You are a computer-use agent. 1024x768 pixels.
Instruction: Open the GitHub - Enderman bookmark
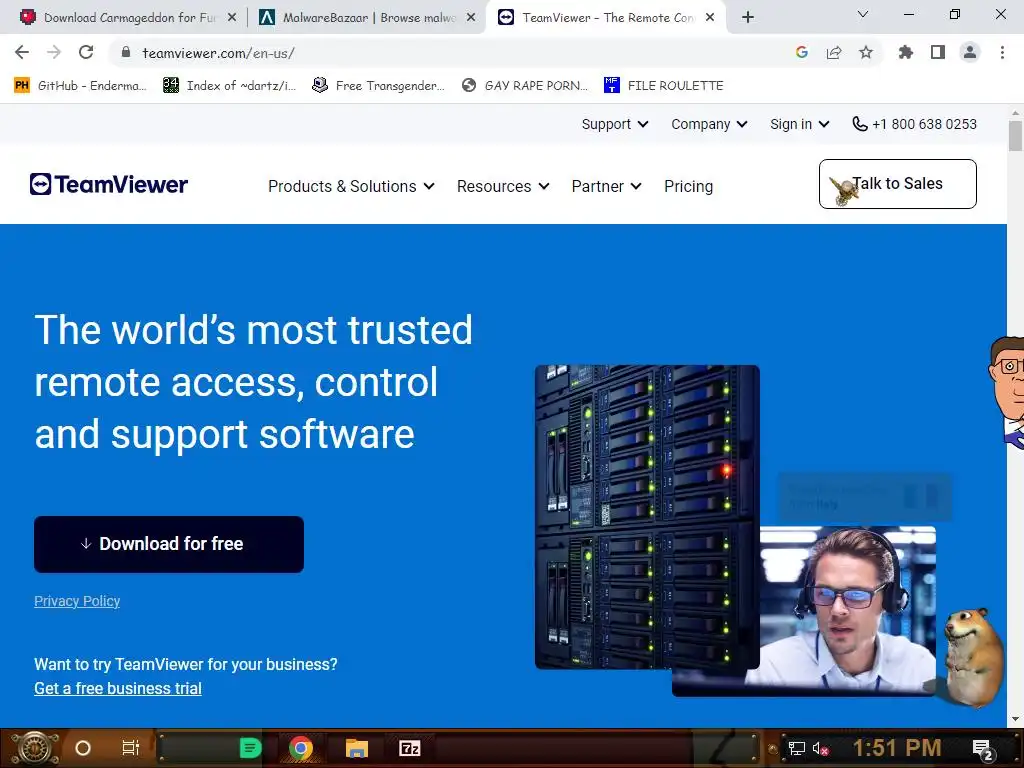pos(81,86)
